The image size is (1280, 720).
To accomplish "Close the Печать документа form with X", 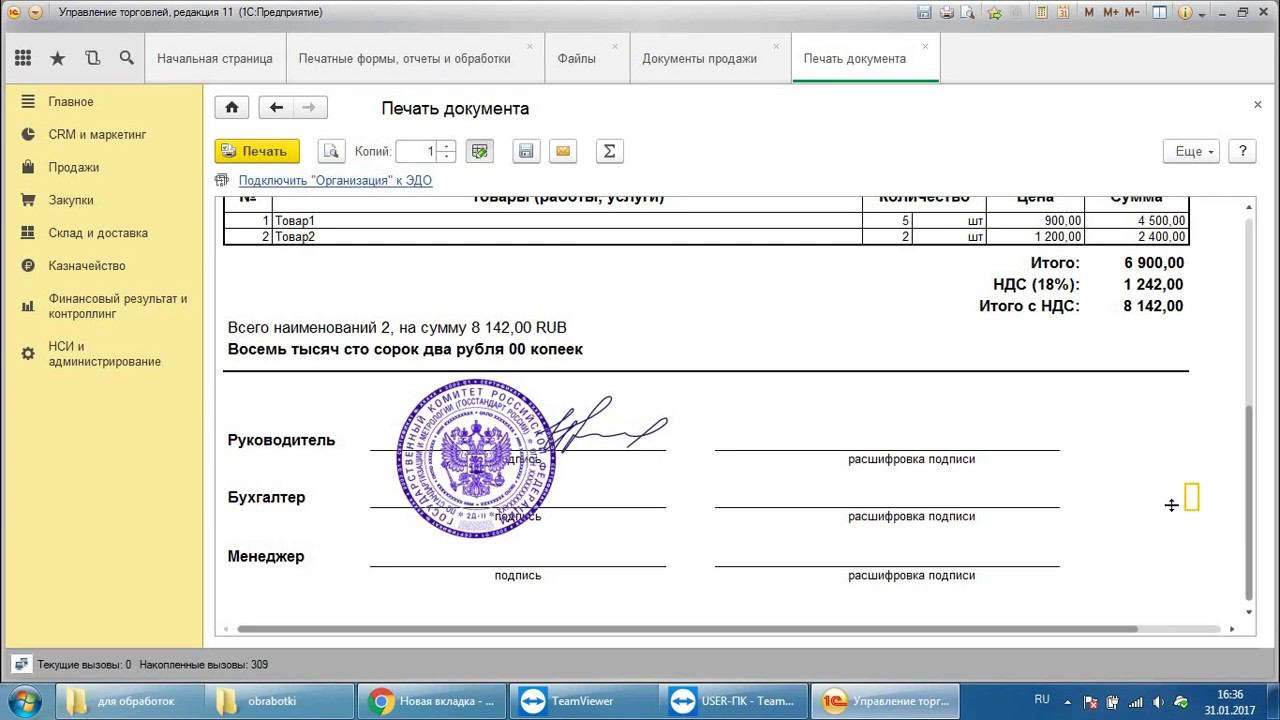I will pos(1258,104).
